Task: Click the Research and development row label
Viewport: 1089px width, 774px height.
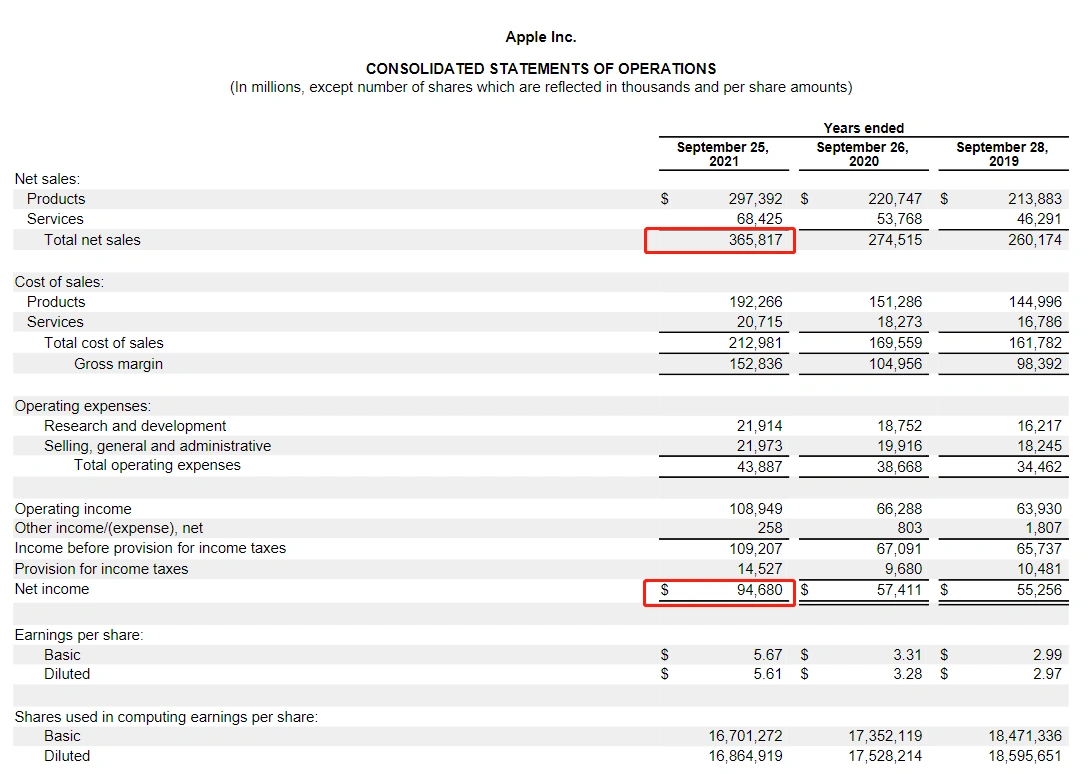Action: coord(135,426)
